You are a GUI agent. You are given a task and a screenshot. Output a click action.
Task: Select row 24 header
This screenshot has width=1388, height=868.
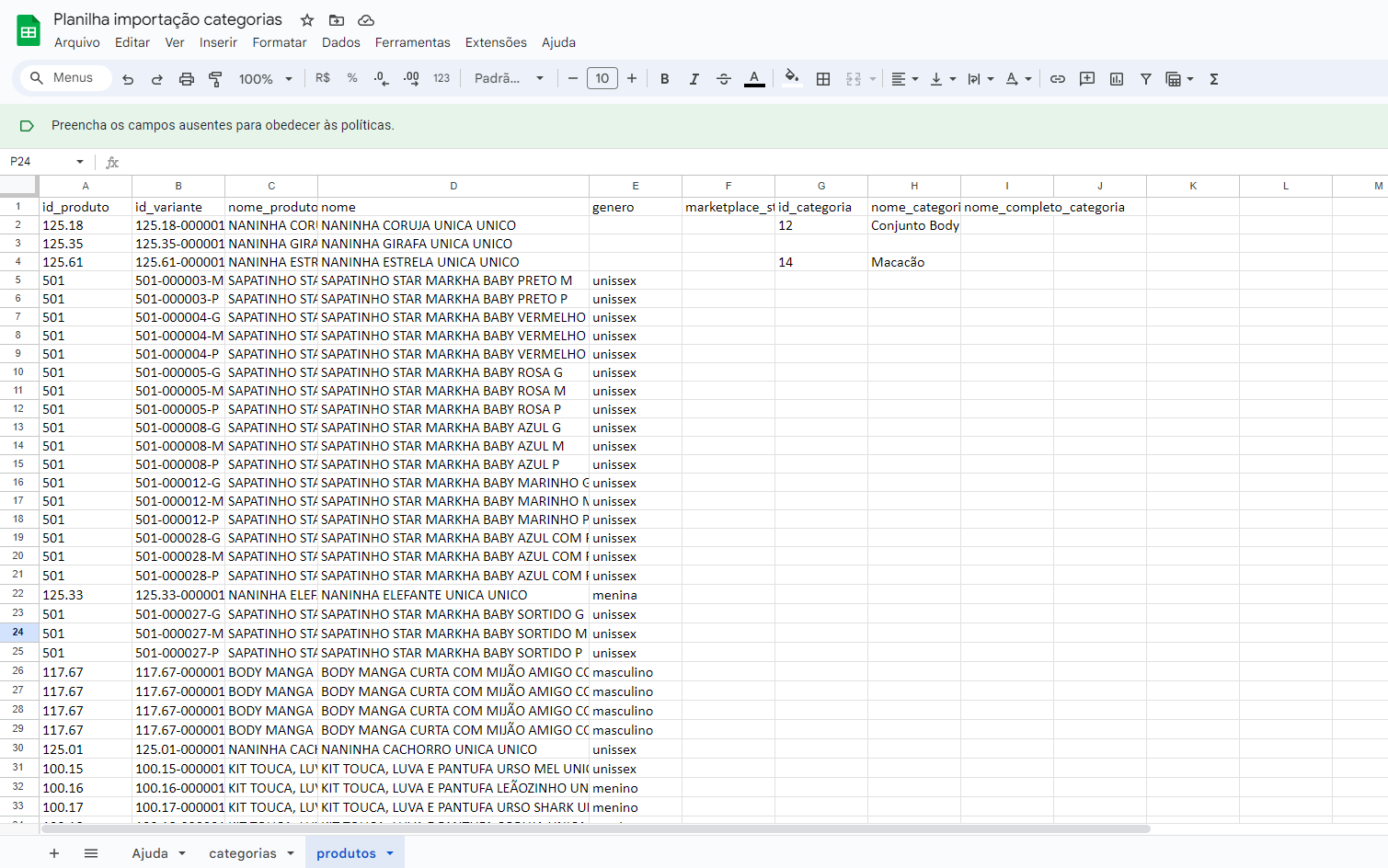(18, 633)
